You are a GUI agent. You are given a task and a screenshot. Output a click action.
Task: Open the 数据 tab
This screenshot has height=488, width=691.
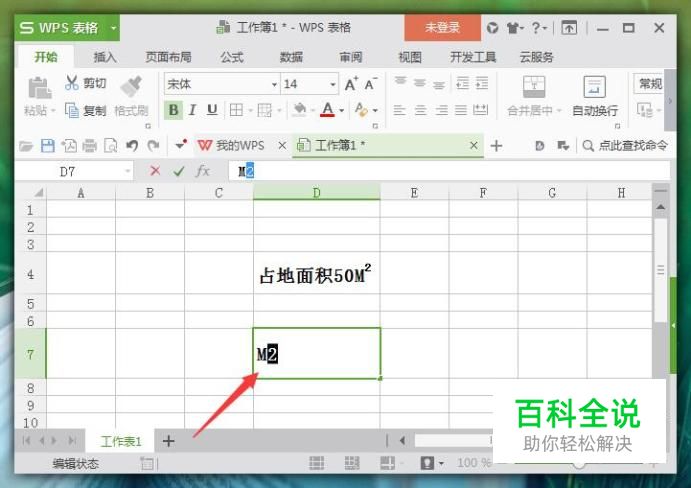[291, 57]
